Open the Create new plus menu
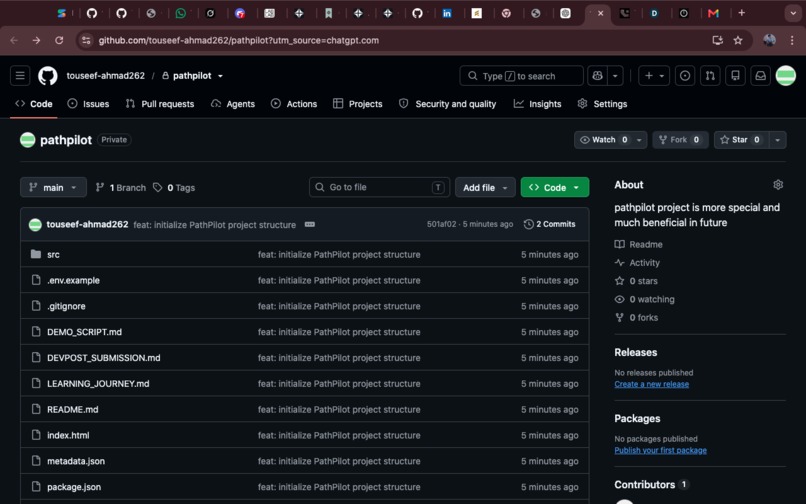Viewport: 806px width, 504px height. [654, 76]
